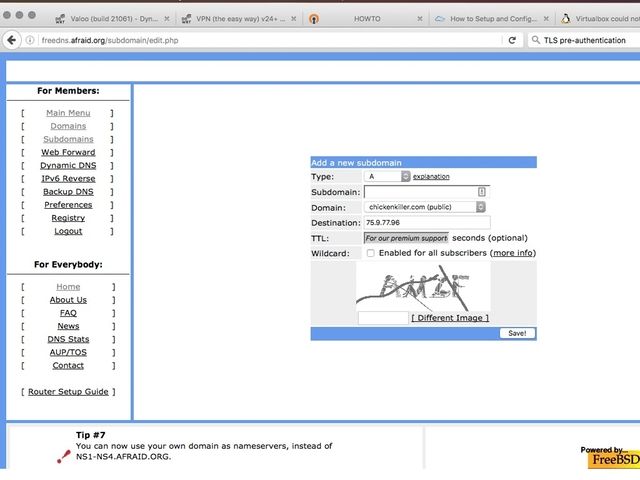The width and height of the screenshot is (640, 480).
Task: Switch to the VPN (the easy way) tab
Action: 239,19
